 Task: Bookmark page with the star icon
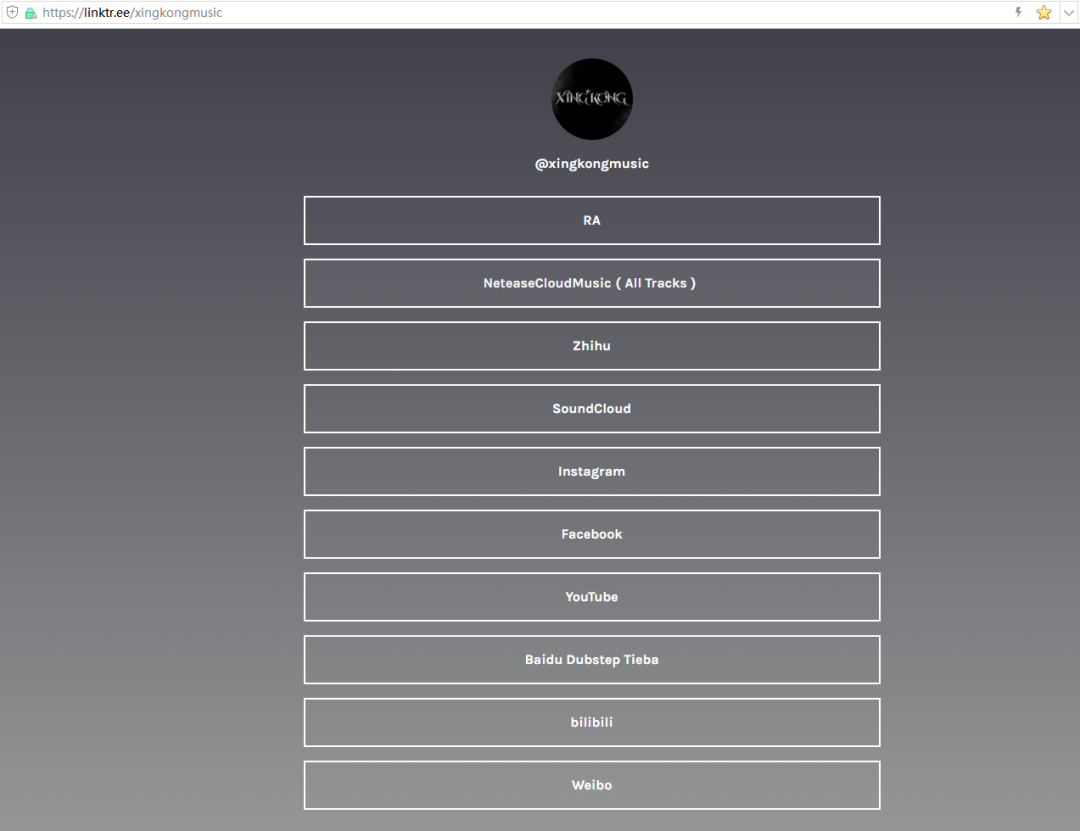[1043, 12]
